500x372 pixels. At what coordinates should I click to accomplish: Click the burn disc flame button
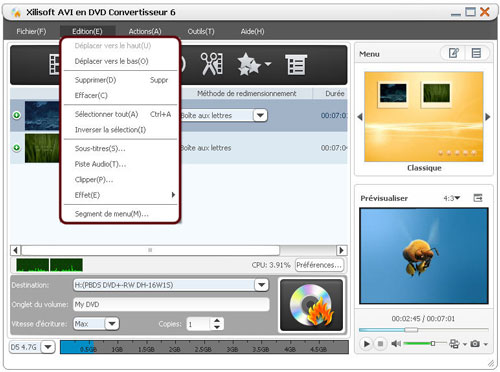tap(311, 305)
